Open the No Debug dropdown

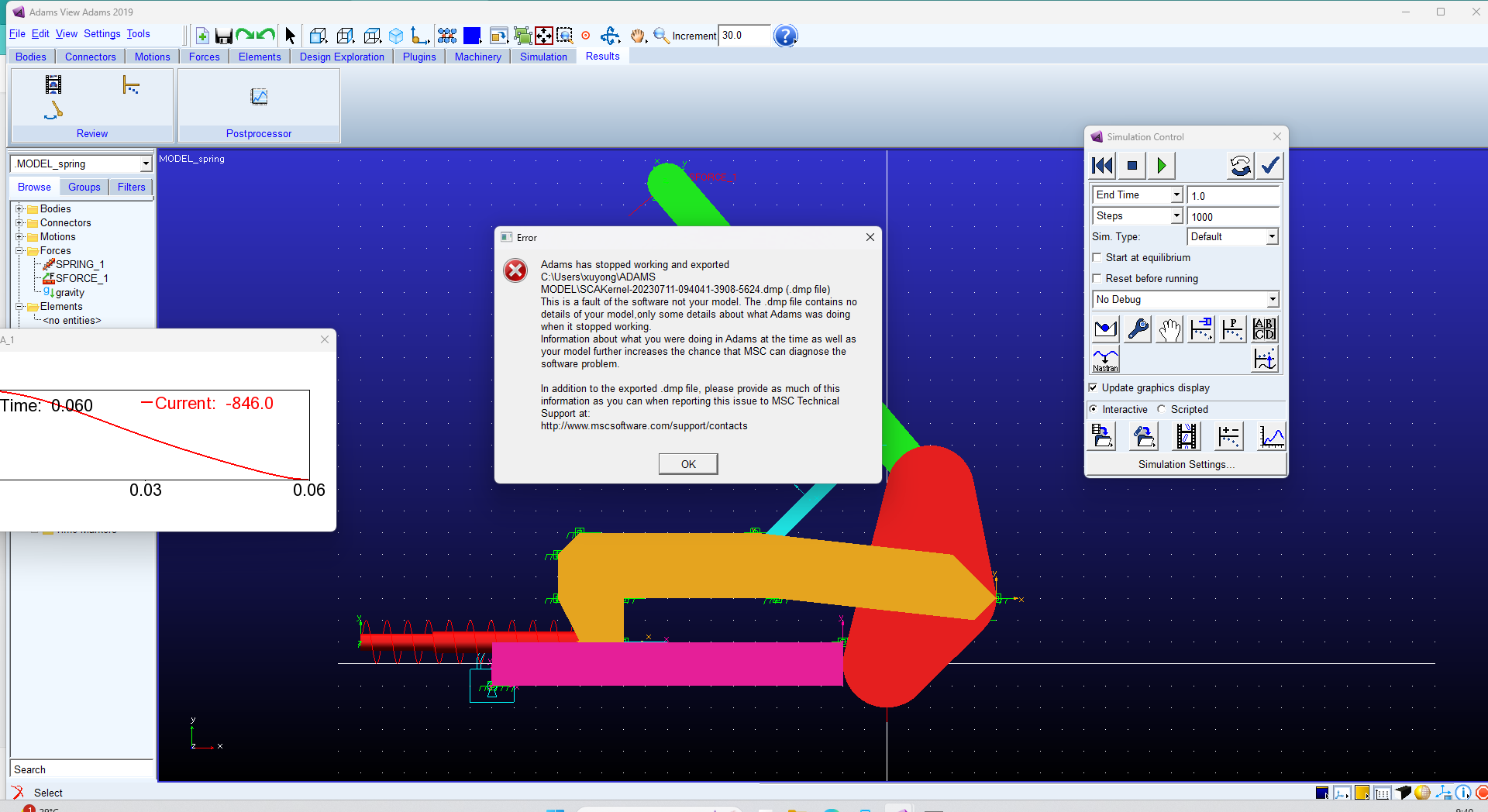click(1272, 300)
